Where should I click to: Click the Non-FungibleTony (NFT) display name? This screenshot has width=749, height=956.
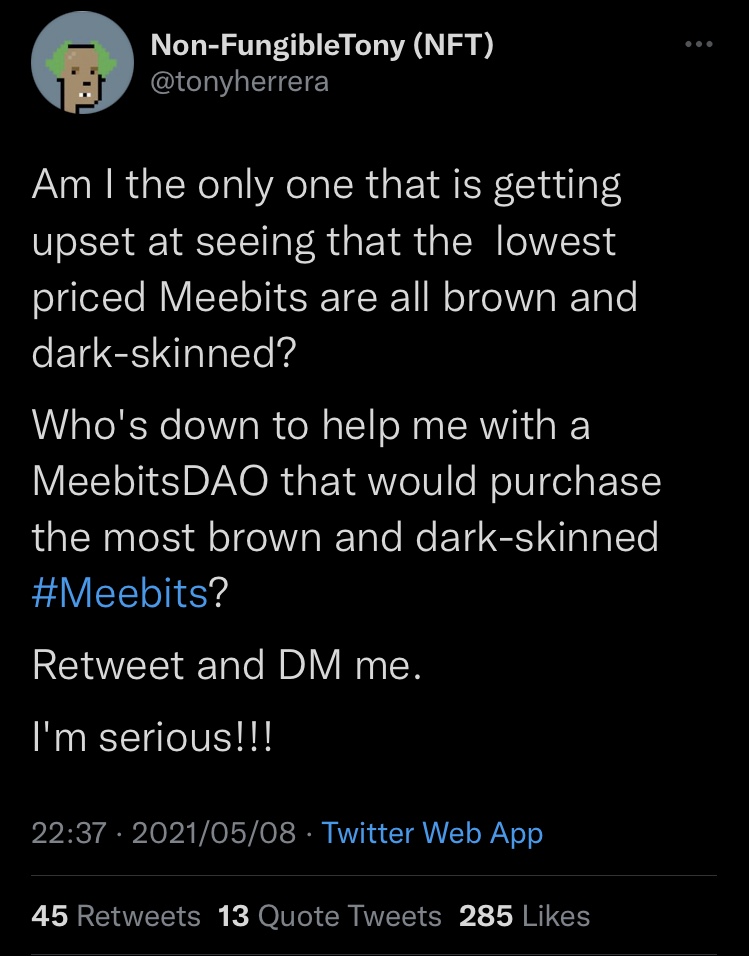point(320,45)
